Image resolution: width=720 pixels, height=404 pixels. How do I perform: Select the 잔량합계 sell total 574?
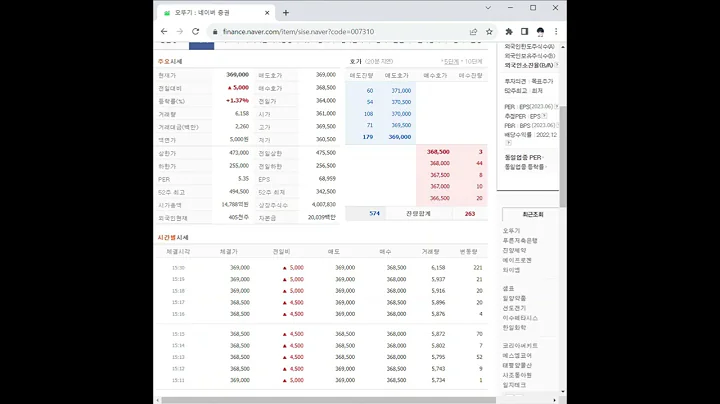pyautogui.click(x=374, y=213)
